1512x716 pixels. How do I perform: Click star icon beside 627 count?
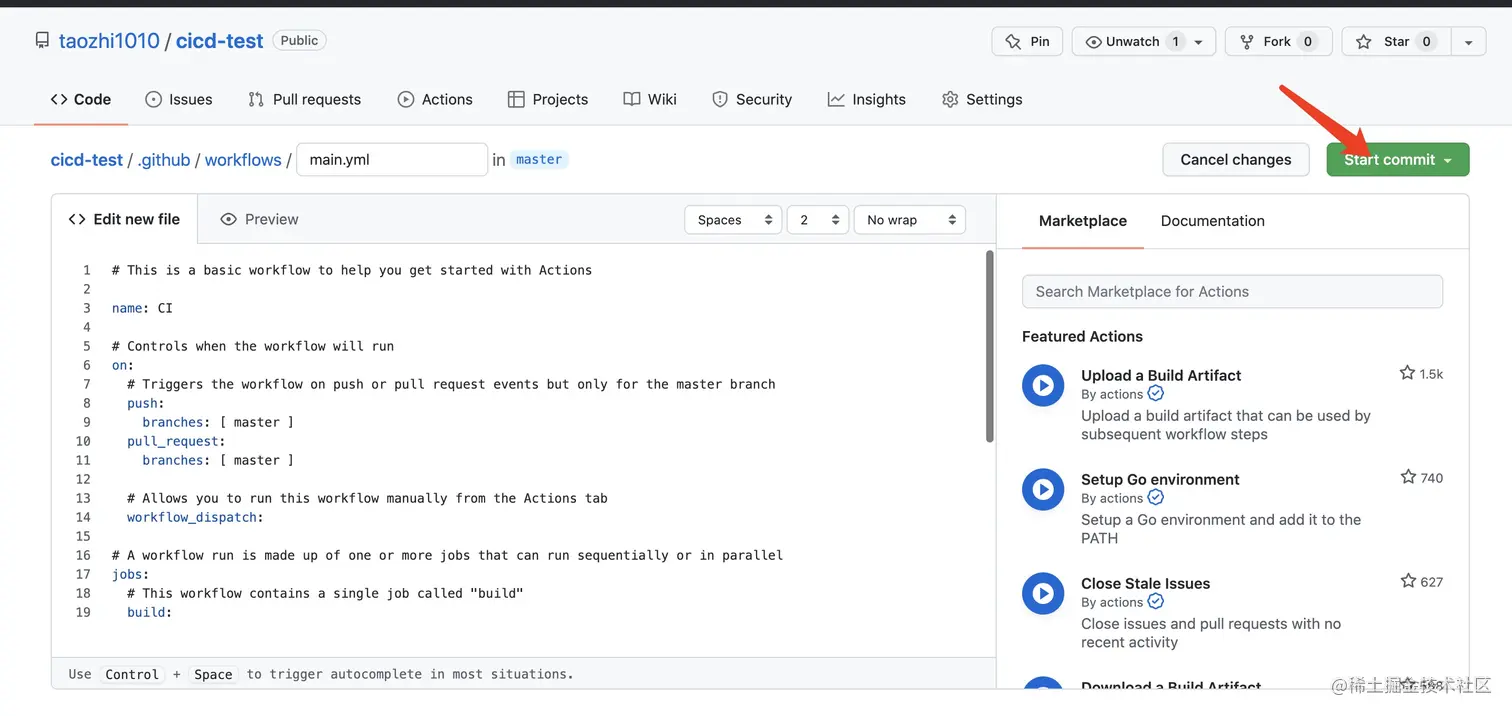[x=1408, y=581]
